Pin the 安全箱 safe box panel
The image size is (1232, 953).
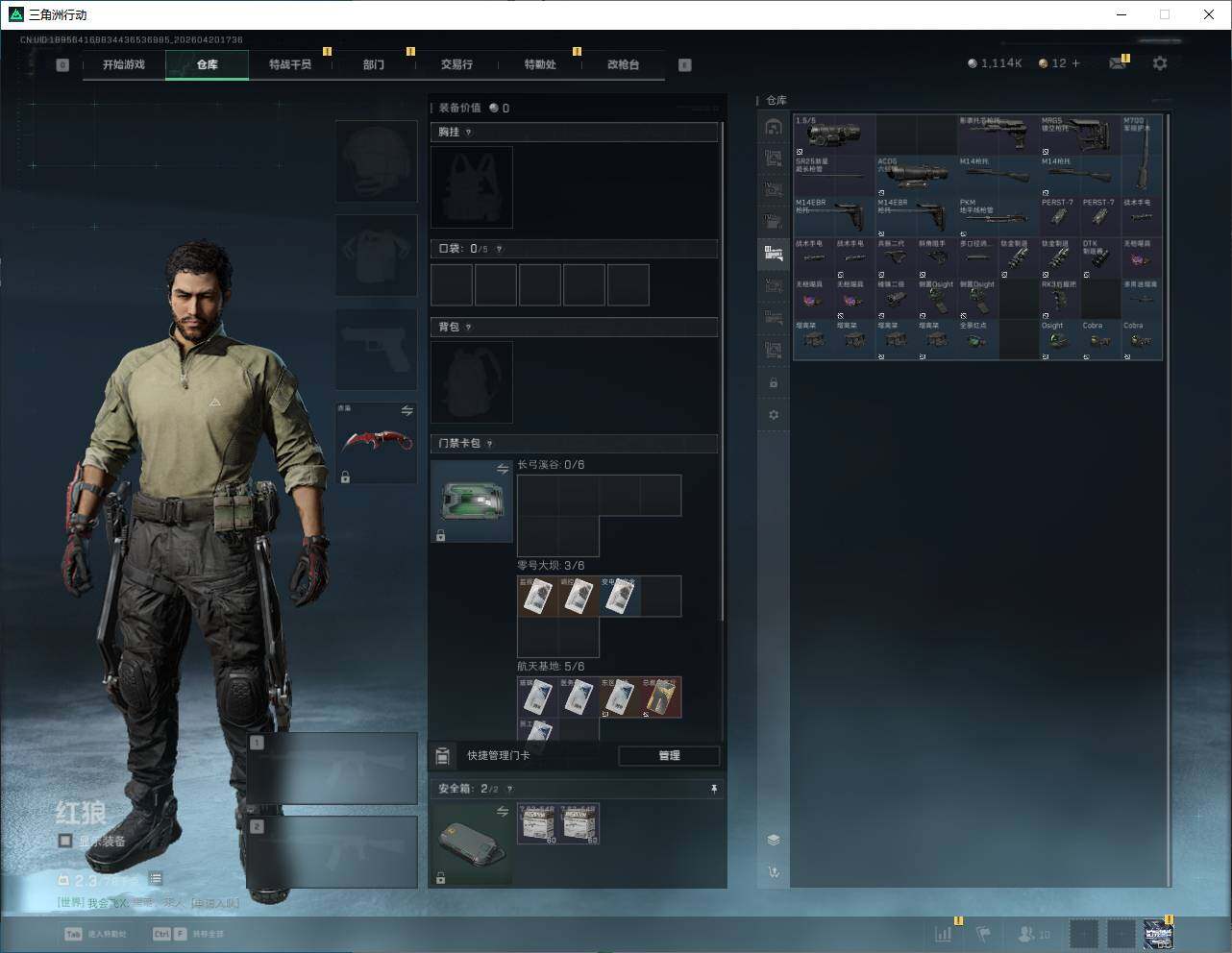(713, 789)
